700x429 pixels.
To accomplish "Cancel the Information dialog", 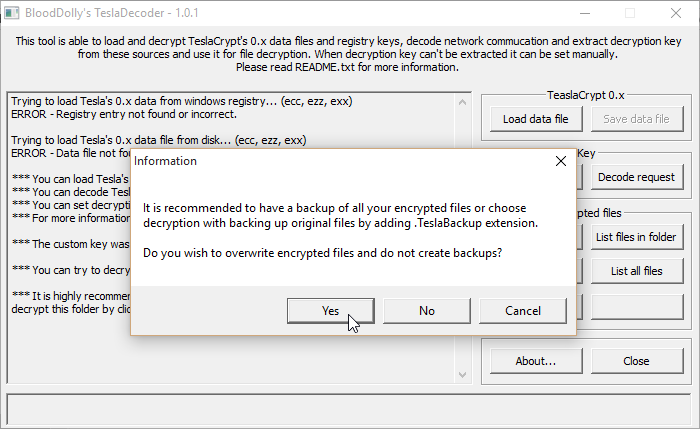I will coord(522,310).
